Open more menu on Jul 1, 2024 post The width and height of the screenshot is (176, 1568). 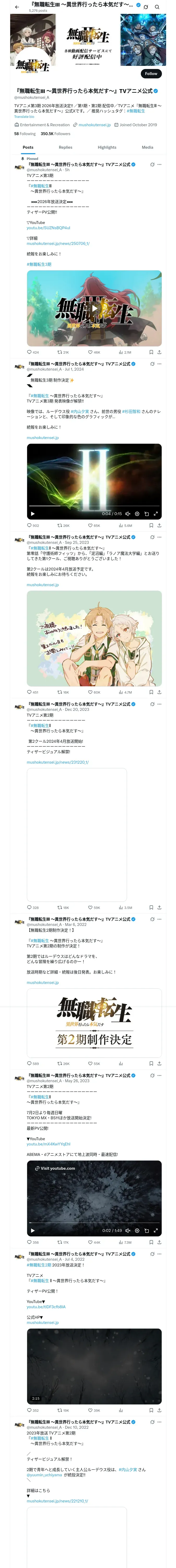click(x=160, y=364)
